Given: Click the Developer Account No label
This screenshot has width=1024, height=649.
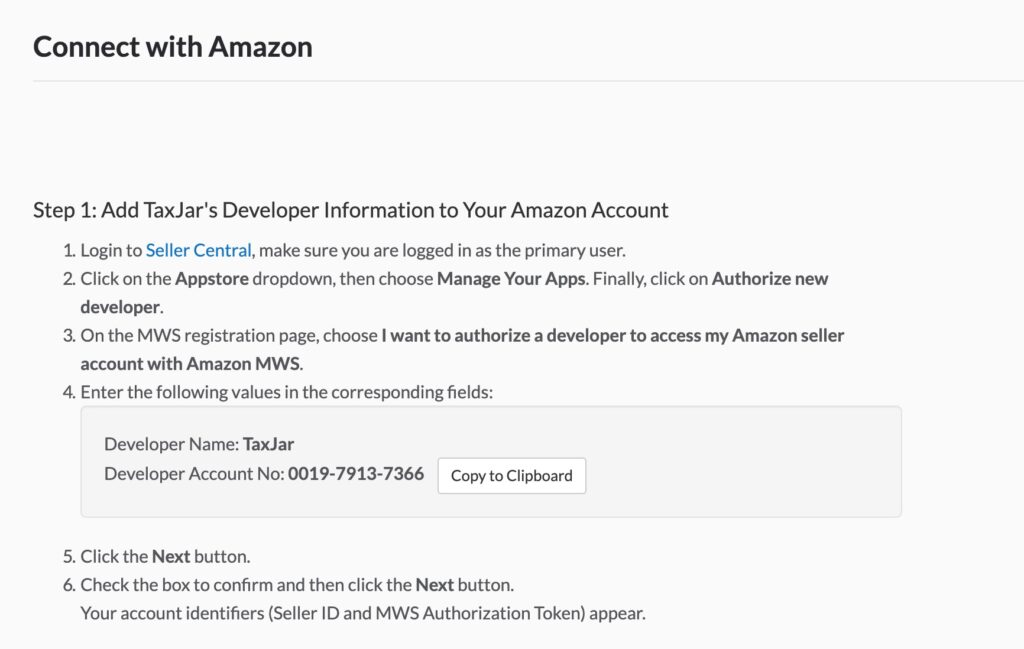Looking at the screenshot, I should (194, 474).
